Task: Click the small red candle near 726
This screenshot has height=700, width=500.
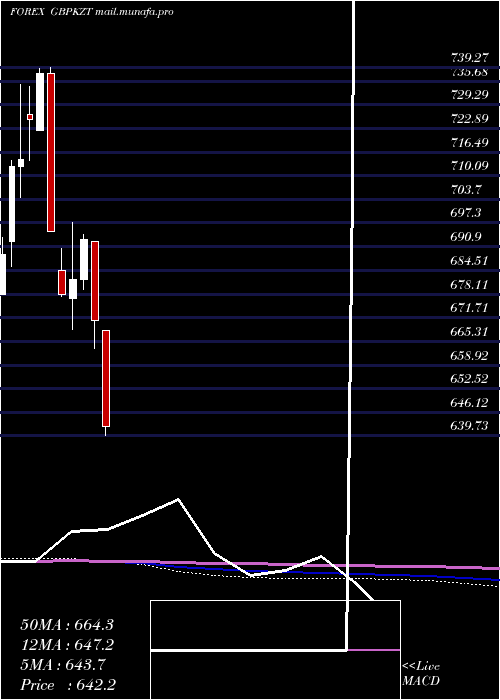Action: point(30,117)
